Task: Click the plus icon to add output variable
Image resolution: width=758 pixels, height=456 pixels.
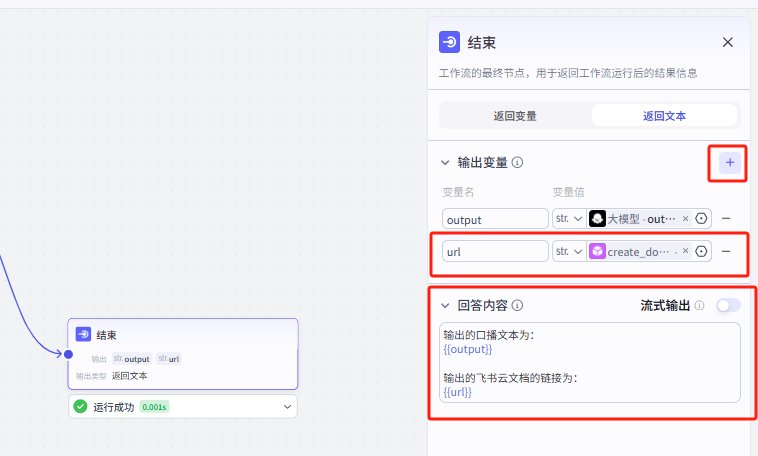Action: [x=730, y=162]
